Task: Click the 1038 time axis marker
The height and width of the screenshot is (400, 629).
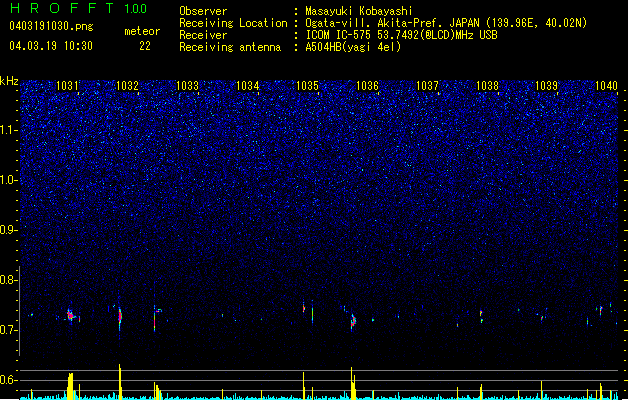Action: coord(487,86)
